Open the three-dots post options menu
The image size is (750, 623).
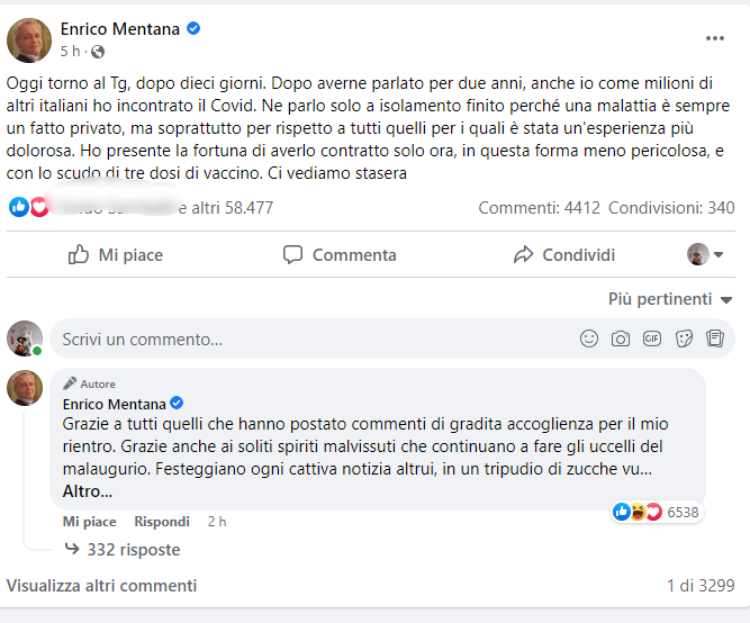pos(714,38)
